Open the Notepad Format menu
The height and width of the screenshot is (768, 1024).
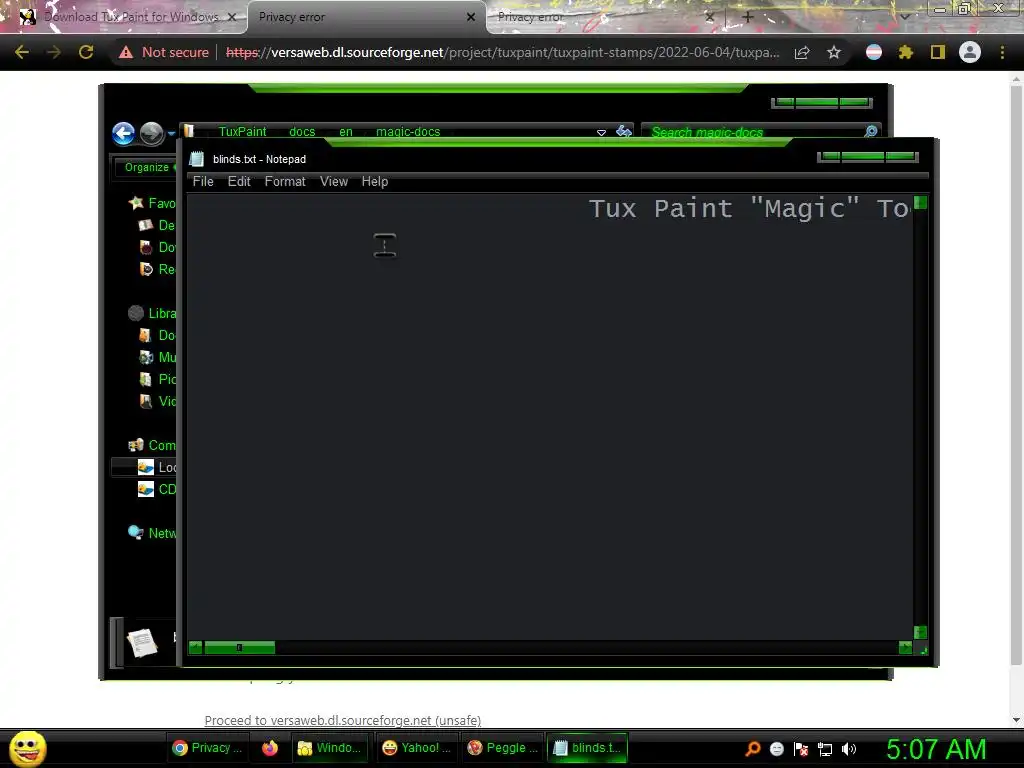coord(285,182)
